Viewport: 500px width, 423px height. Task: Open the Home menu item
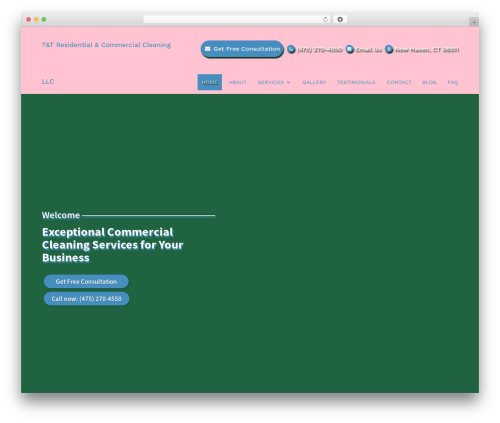click(210, 82)
